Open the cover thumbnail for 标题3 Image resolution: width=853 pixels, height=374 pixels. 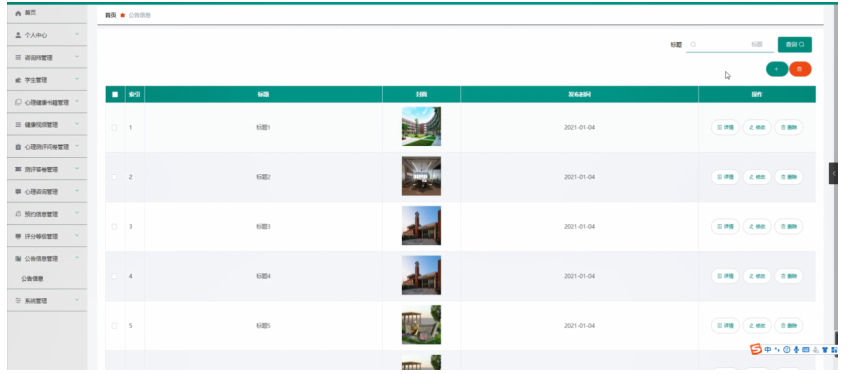tap(421, 225)
